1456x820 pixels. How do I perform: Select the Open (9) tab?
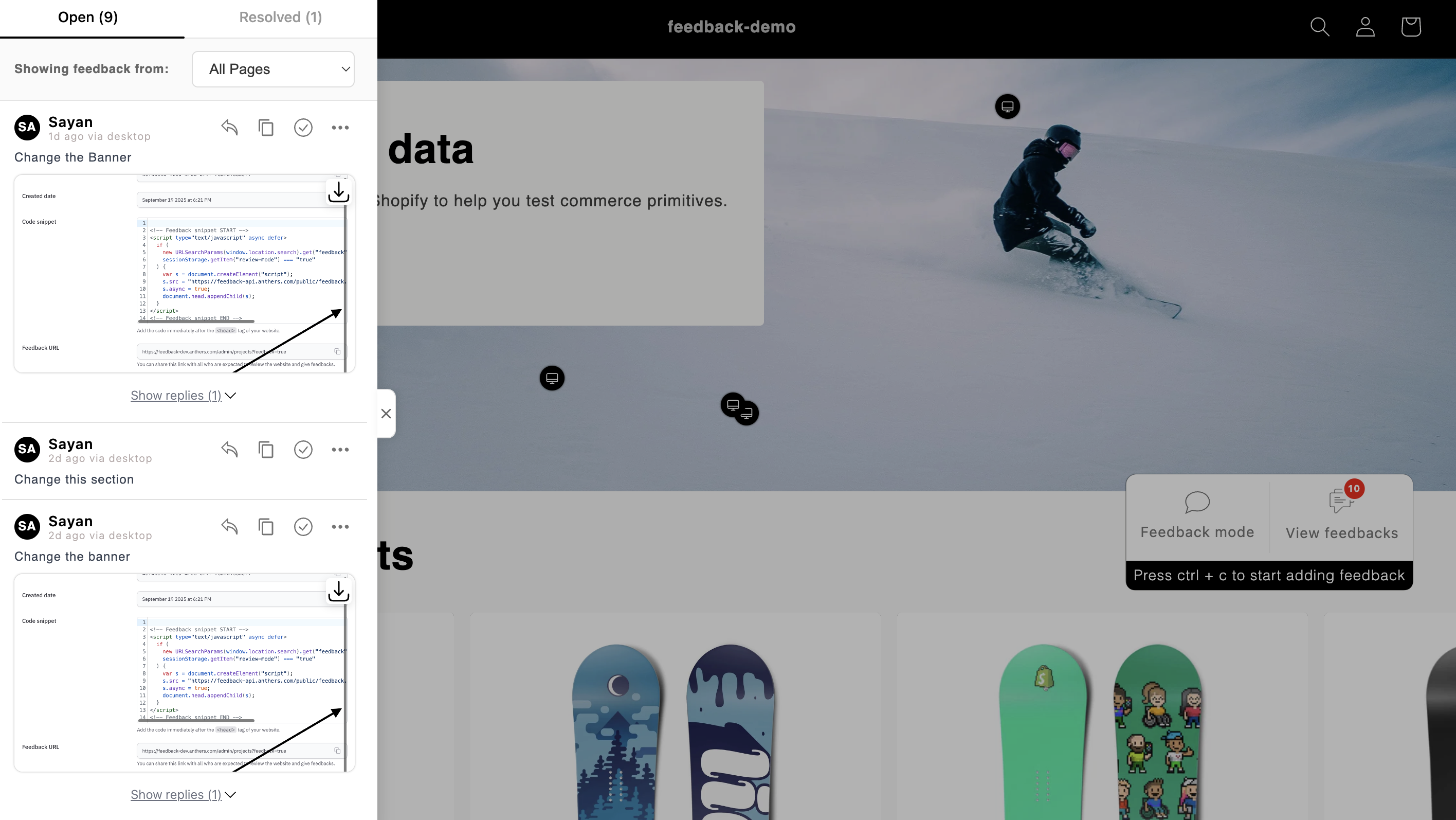[x=88, y=17]
